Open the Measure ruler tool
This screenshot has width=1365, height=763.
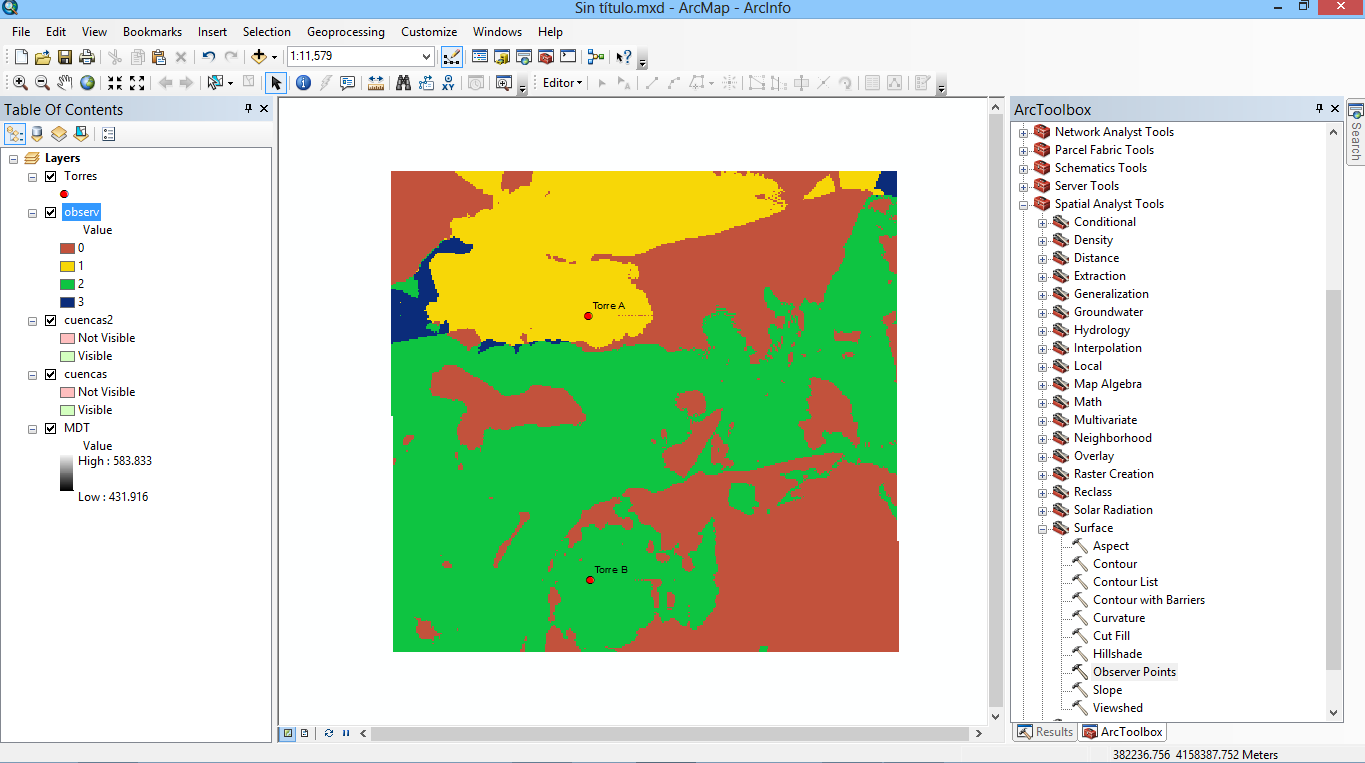tap(376, 83)
